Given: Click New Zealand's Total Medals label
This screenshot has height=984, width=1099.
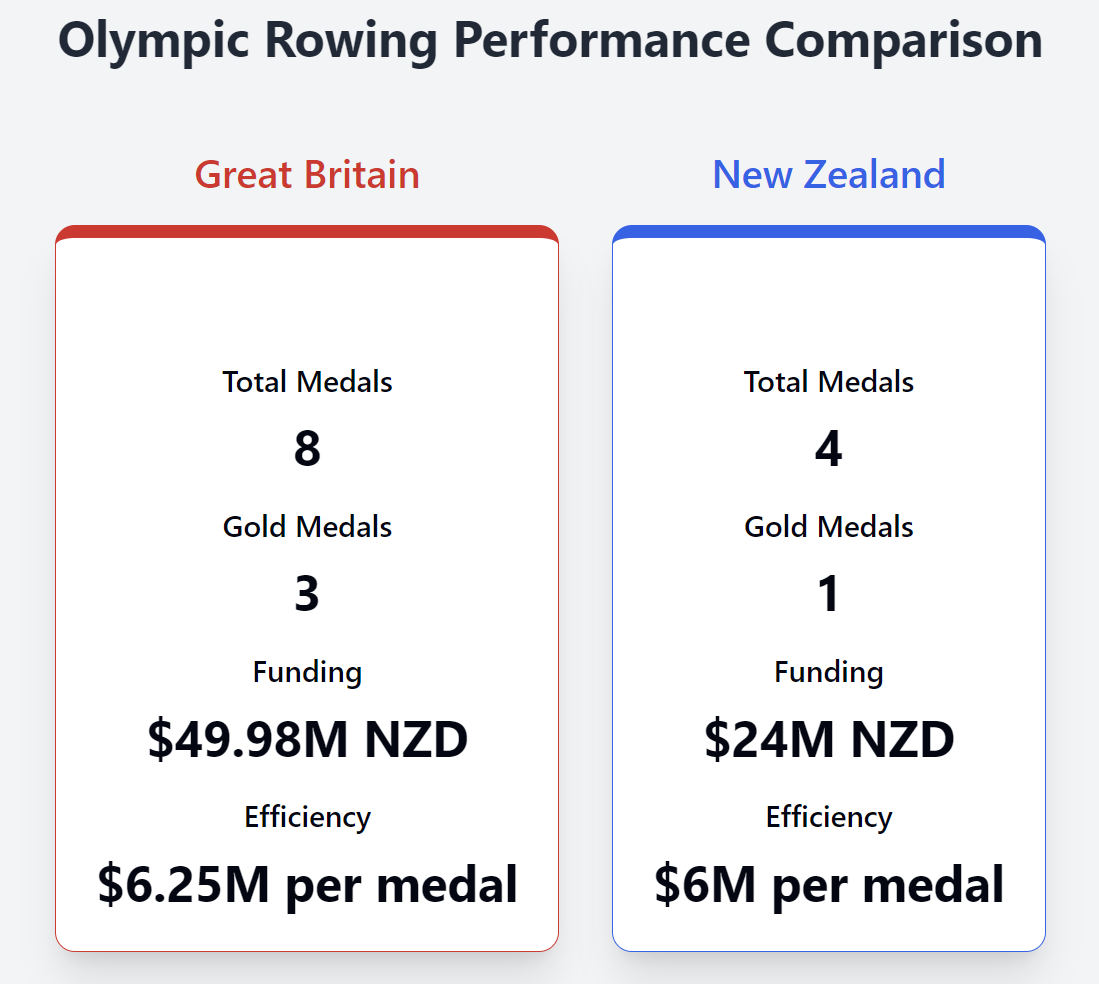Looking at the screenshot, I should (x=829, y=382).
